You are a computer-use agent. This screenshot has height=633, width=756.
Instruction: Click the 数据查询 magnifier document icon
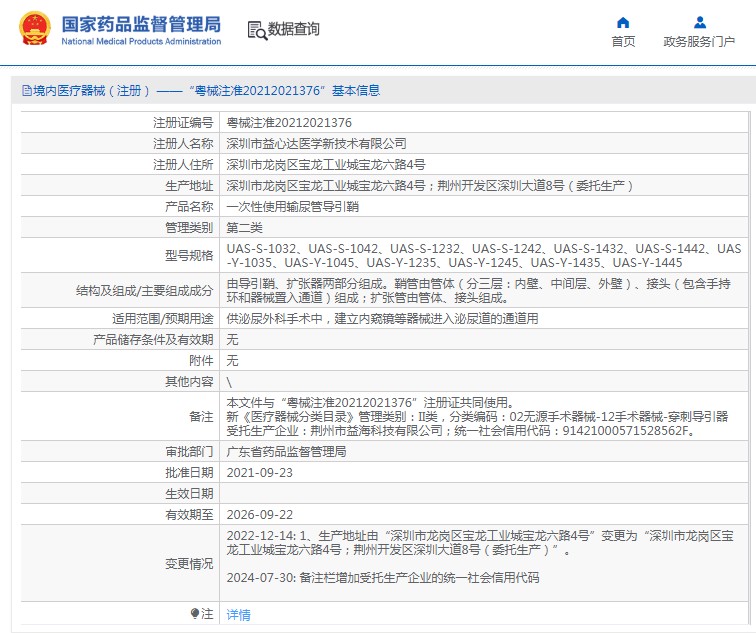(x=256, y=30)
